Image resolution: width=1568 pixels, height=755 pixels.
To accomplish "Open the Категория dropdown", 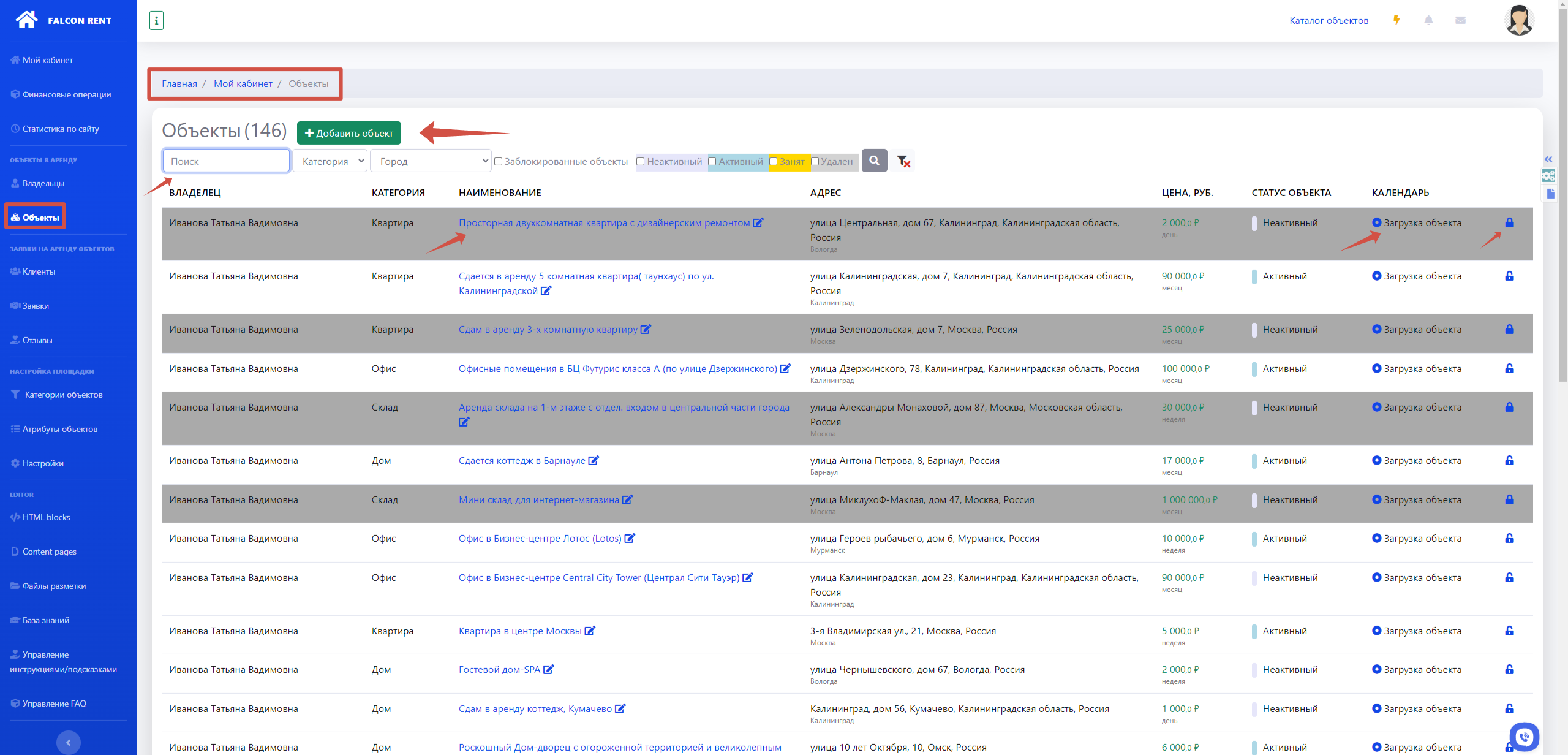I will coord(330,161).
